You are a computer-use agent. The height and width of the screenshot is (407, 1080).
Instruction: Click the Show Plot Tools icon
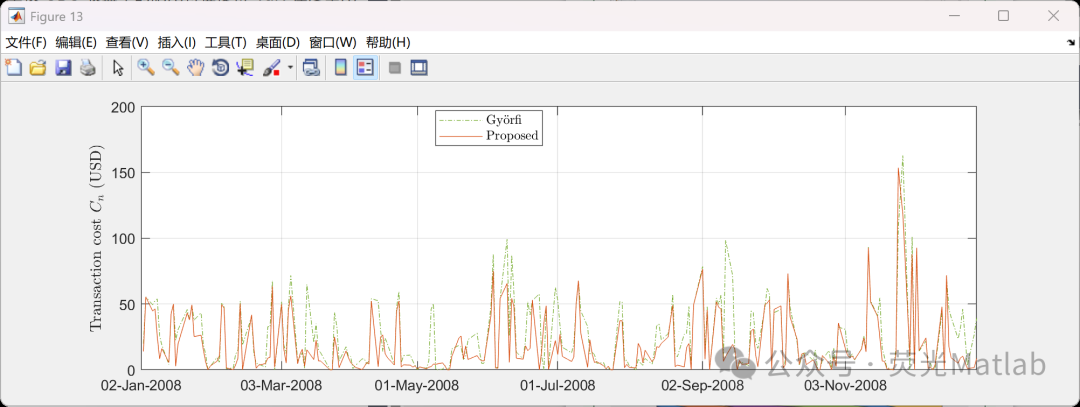tap(419, 67)
